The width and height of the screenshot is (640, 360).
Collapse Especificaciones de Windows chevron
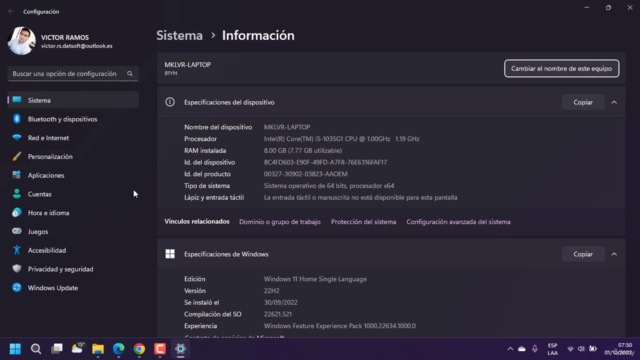614,254
